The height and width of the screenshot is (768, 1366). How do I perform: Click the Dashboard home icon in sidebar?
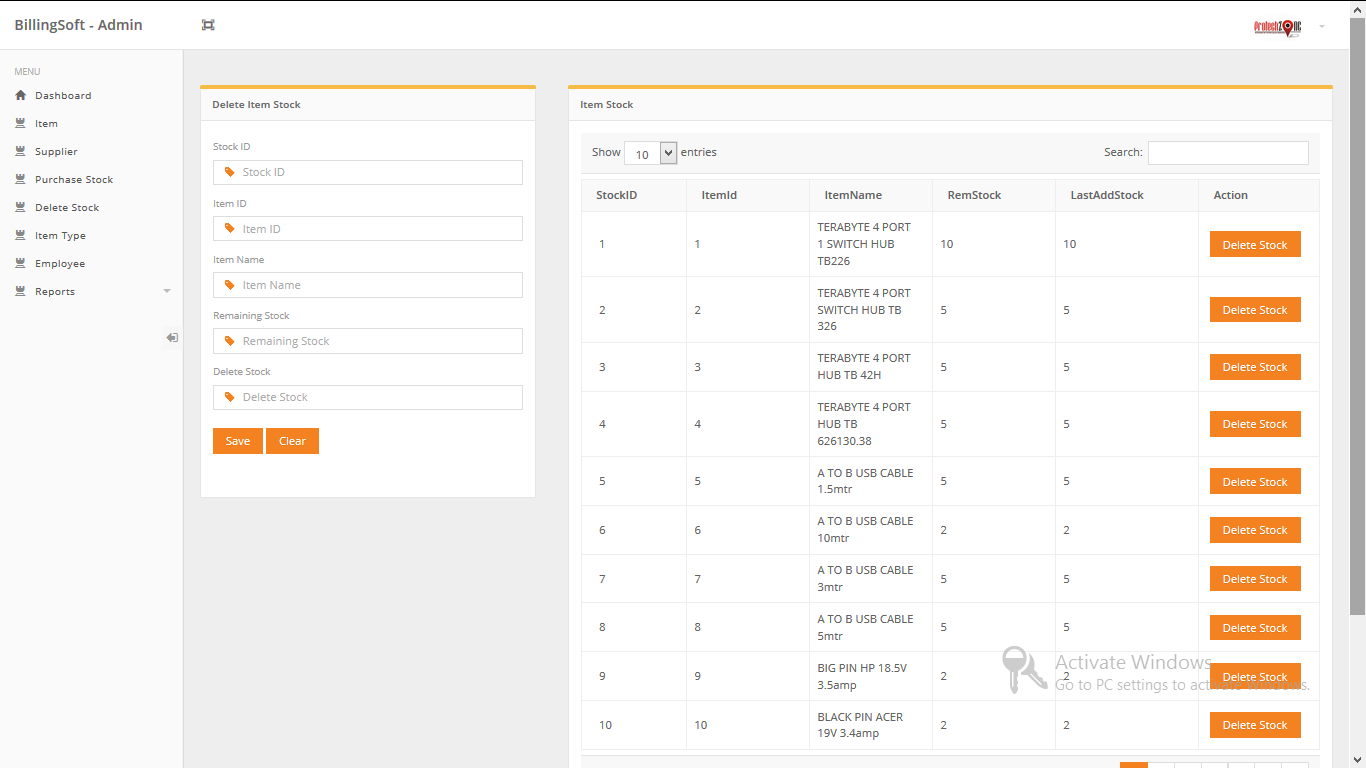pyautogui.click(x=20, y=96)
